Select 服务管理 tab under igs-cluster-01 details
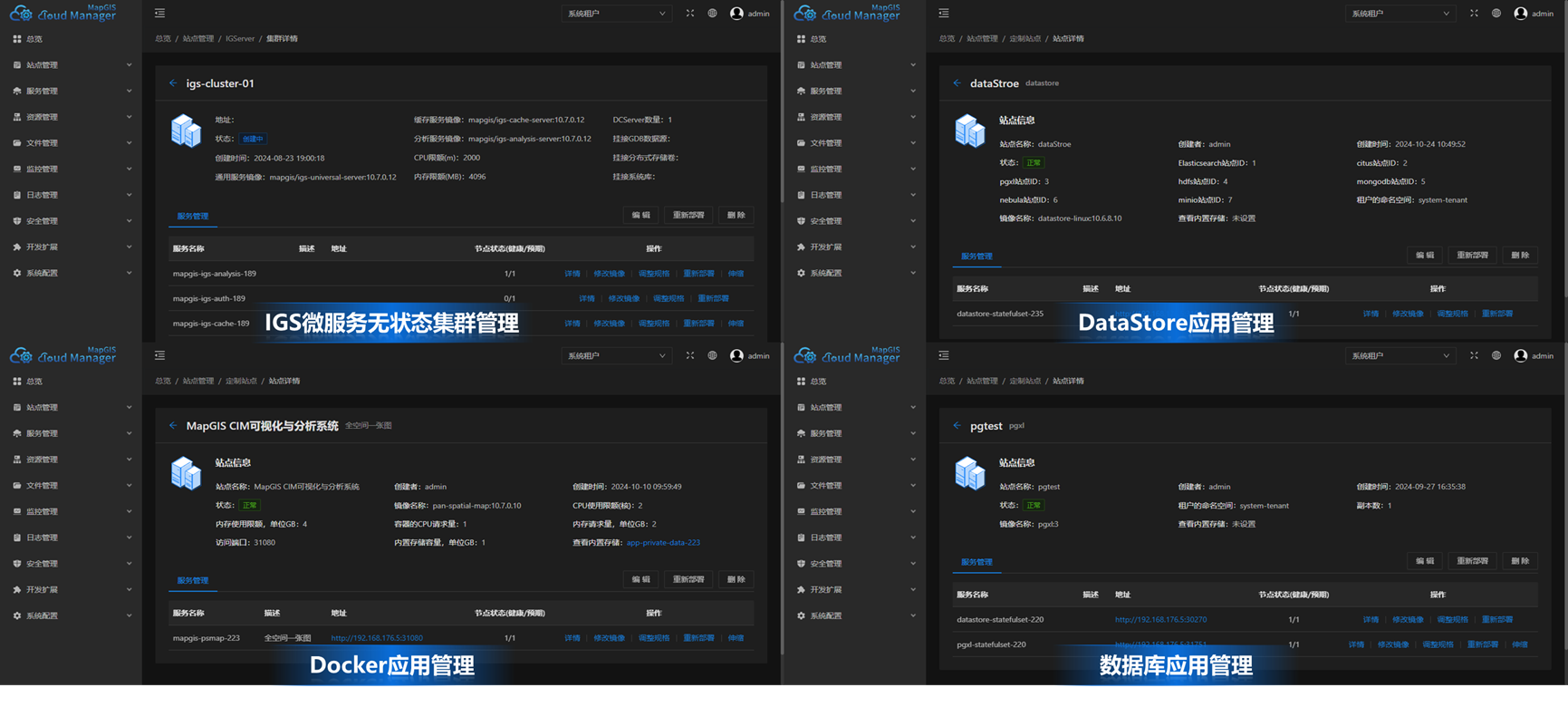This screenshot has width=1568, height=707. tap(193, 216)
